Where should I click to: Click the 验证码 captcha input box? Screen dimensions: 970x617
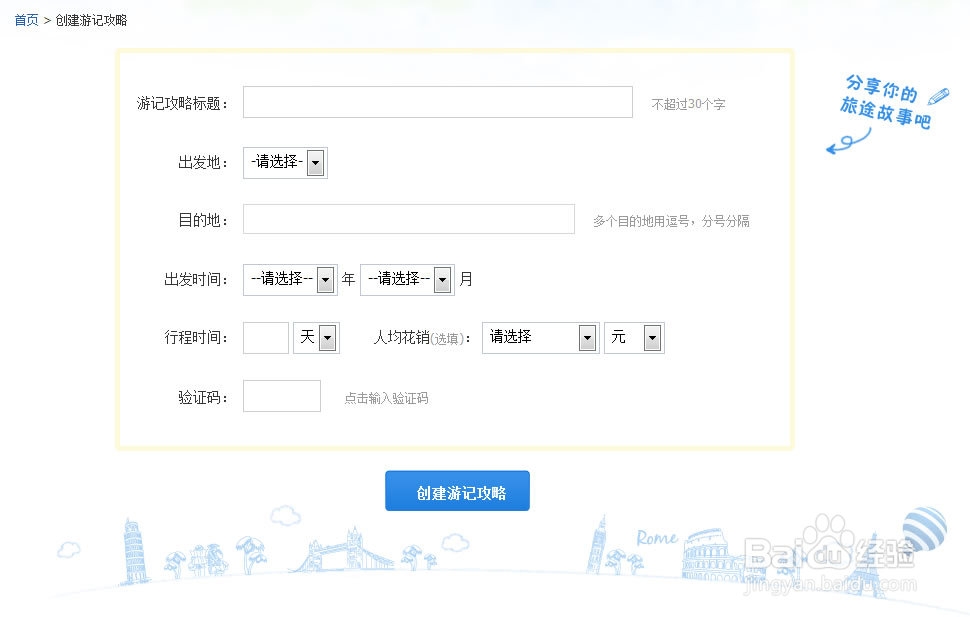(281, 396)
